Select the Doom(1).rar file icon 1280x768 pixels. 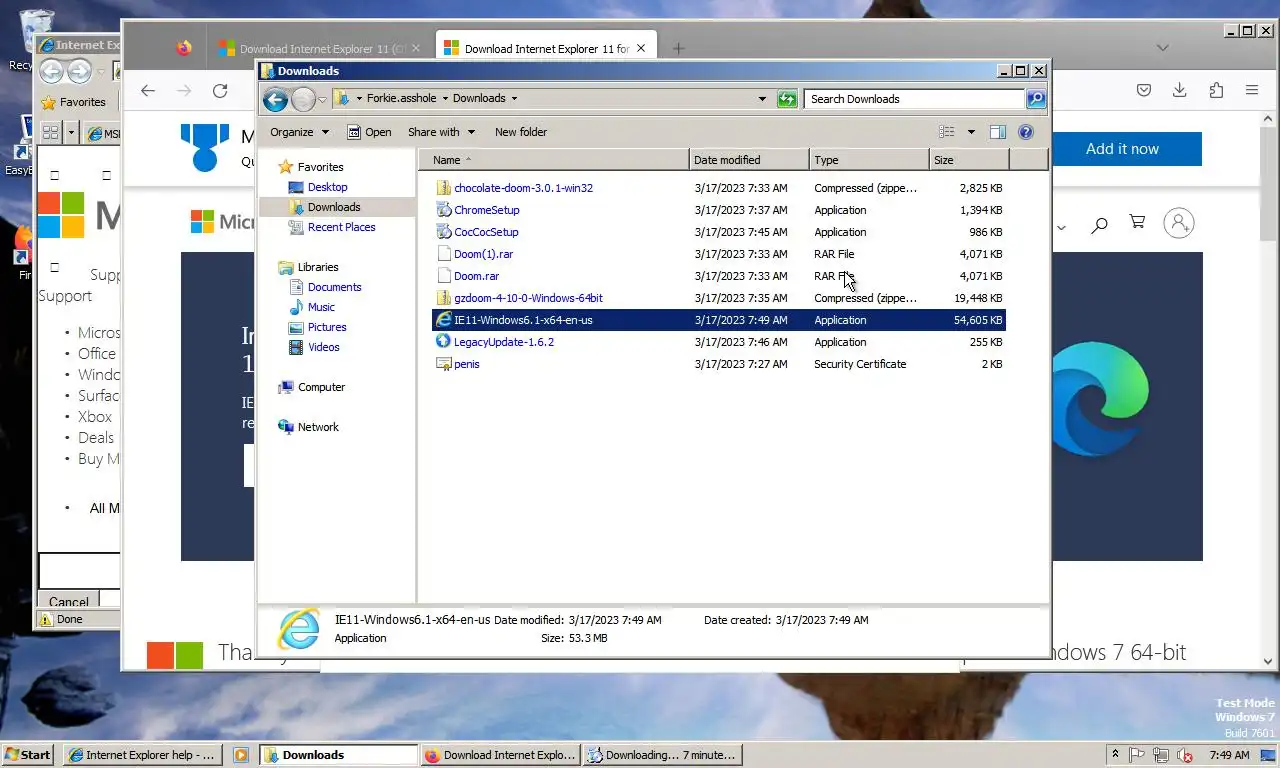point(444,254)
